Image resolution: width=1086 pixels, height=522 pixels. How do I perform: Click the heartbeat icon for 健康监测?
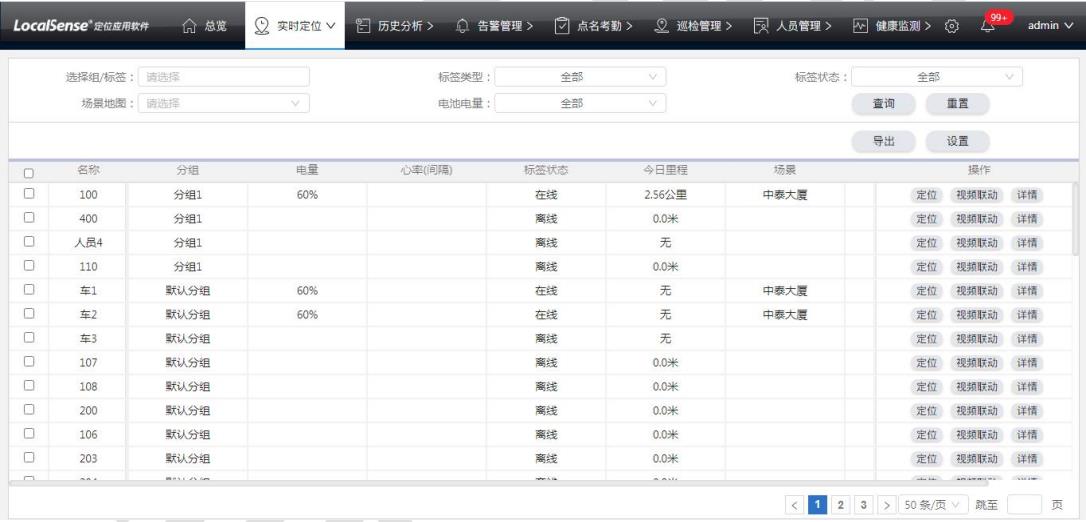tap(861, 23)
